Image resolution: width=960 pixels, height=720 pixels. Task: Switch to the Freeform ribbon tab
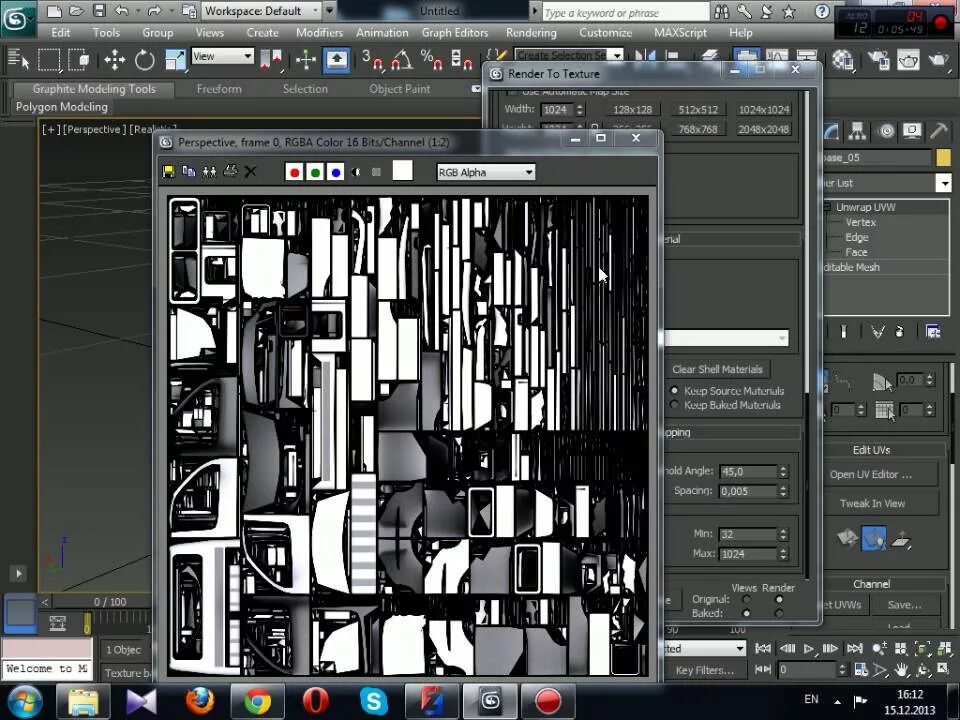coord(219,89)
